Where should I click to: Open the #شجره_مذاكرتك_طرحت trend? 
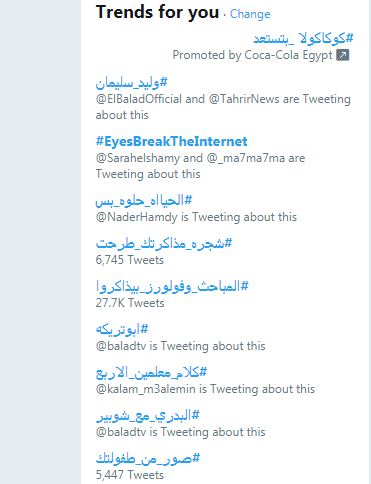[x=164, y=243]
